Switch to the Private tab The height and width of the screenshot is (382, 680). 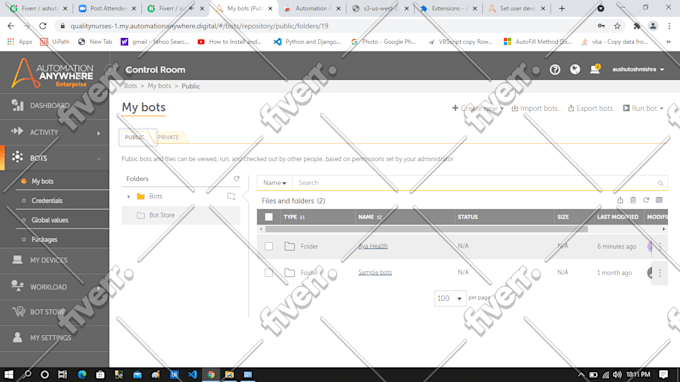pos(169,137)
